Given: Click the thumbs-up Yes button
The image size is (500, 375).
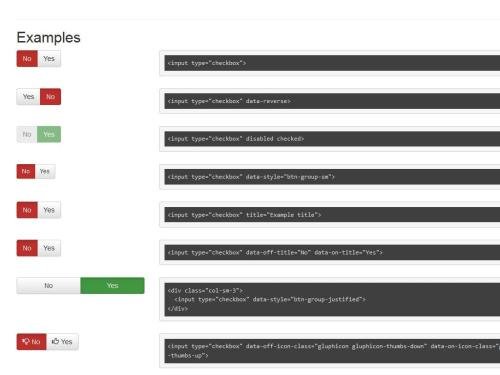Looking at the screenshot, I should click(62, 342).
